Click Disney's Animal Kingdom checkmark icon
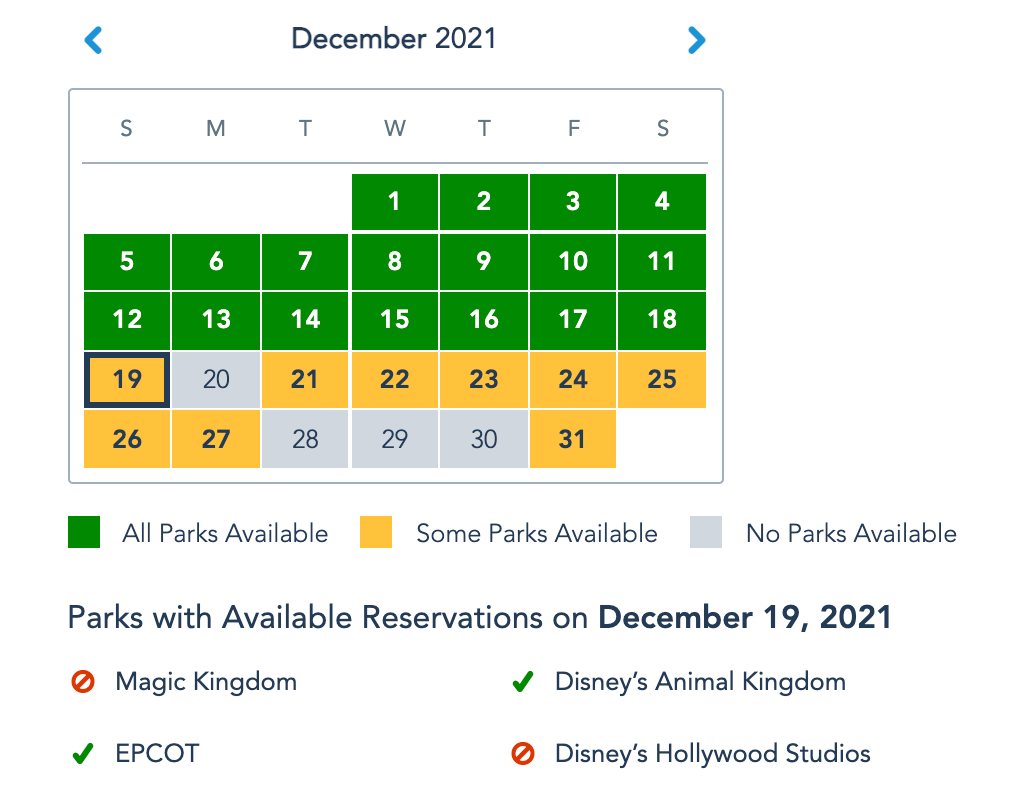This screenshot has width=1016, height=792. [521, 683]
